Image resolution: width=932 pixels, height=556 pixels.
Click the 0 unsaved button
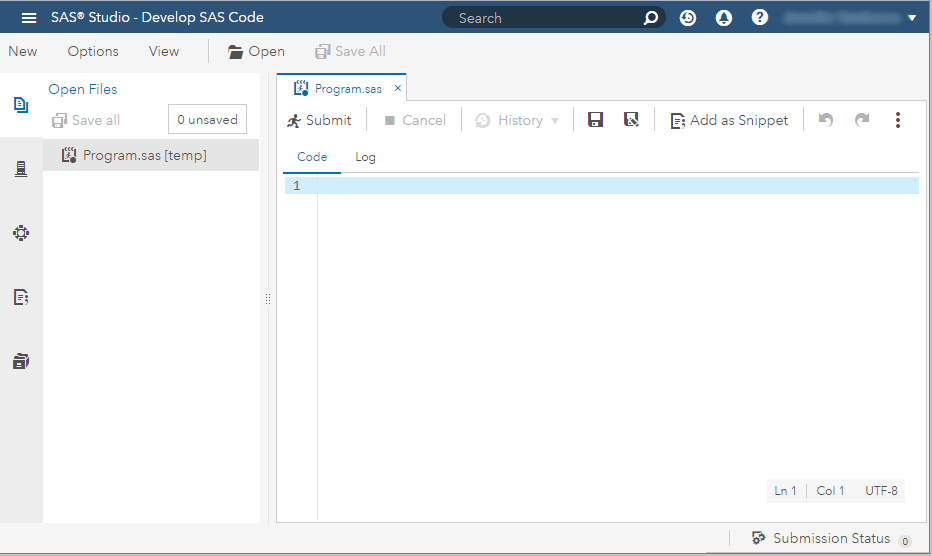[x=207, y=120]
